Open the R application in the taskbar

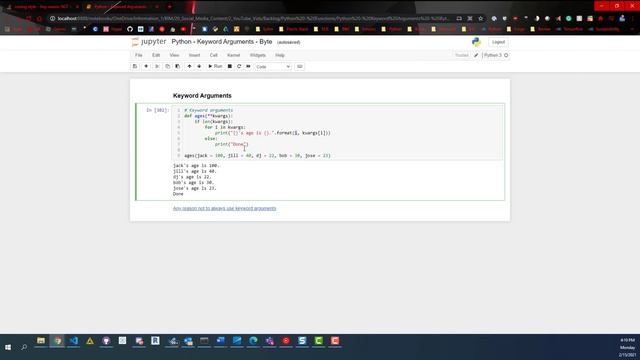click(x=155, y=341)
